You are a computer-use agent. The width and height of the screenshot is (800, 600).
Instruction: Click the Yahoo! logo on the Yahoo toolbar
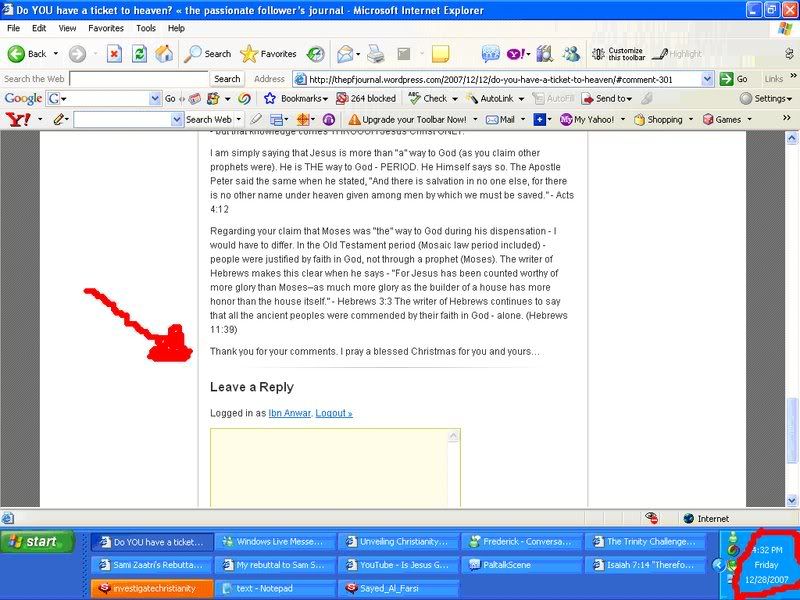18,120
